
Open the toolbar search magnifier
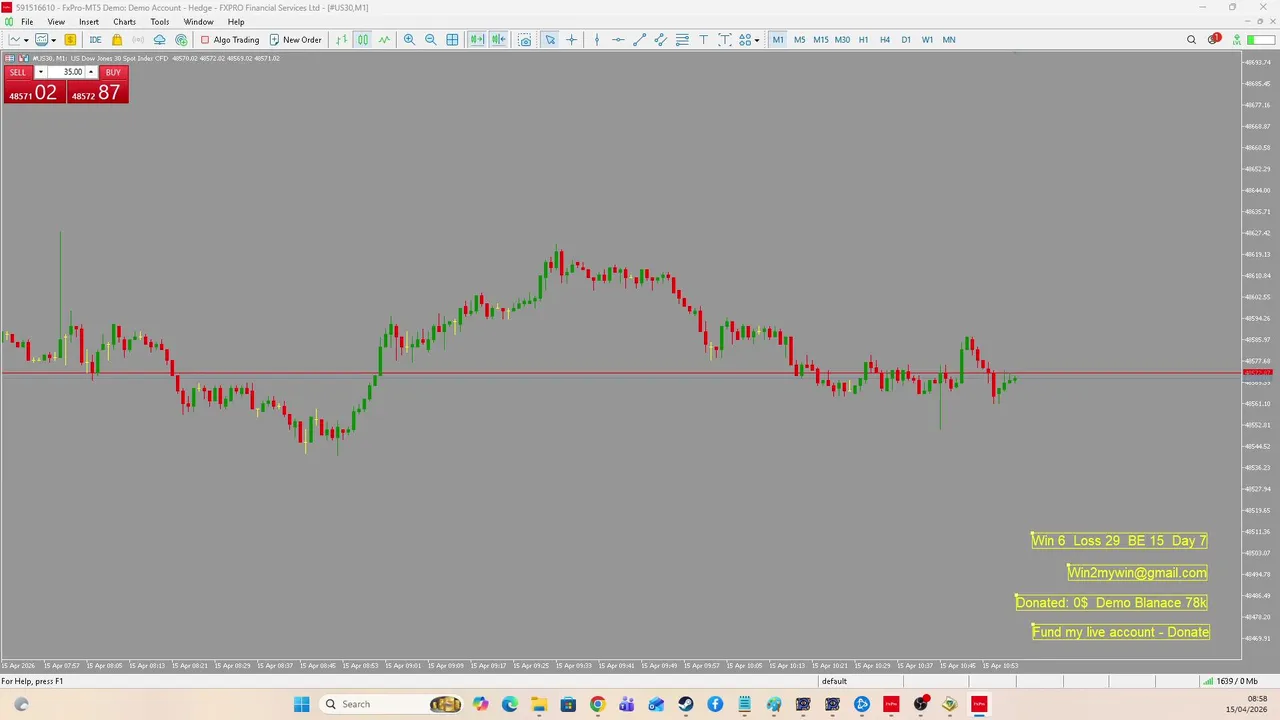pos(1191,40)
